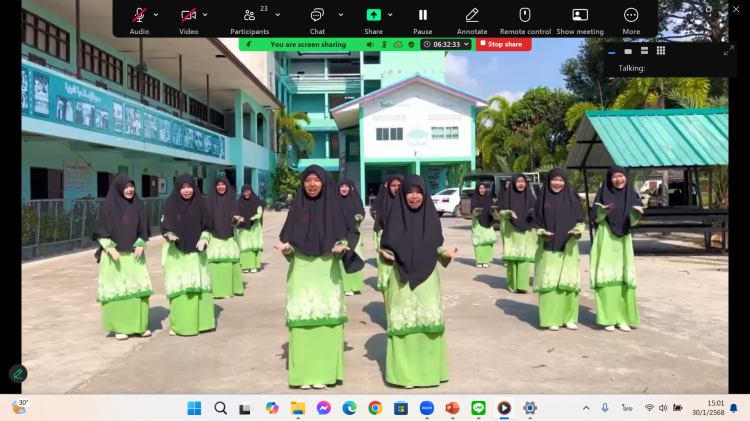Open Microsoft Edge from the taskbar
Viewport: 750px width, 421px height.
(x=349, y=408)
